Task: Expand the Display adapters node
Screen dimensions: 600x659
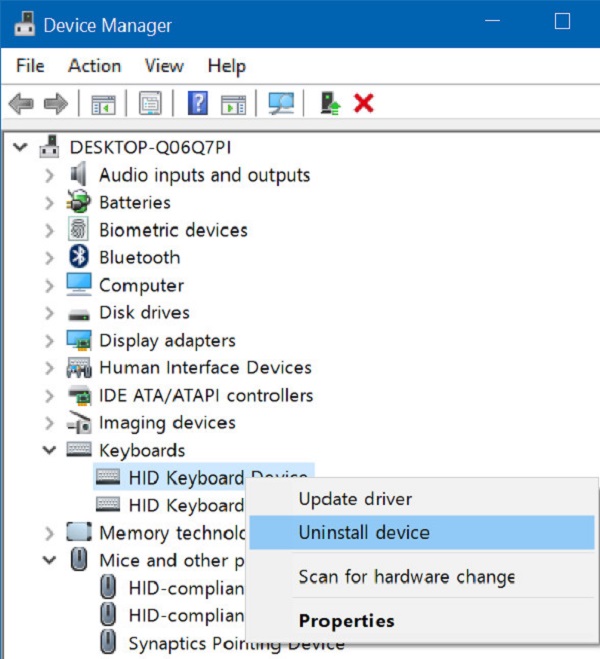Action: [x=49, y=341]
